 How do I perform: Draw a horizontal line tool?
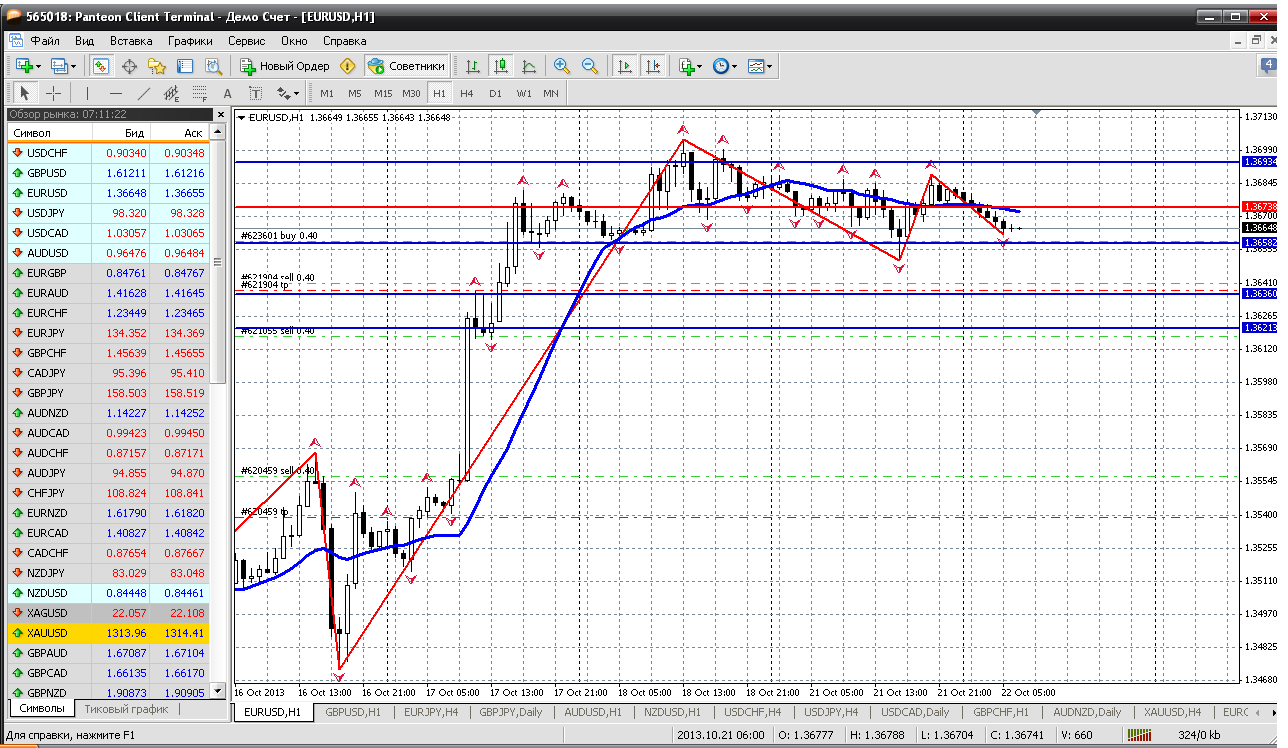pos(115,93)
